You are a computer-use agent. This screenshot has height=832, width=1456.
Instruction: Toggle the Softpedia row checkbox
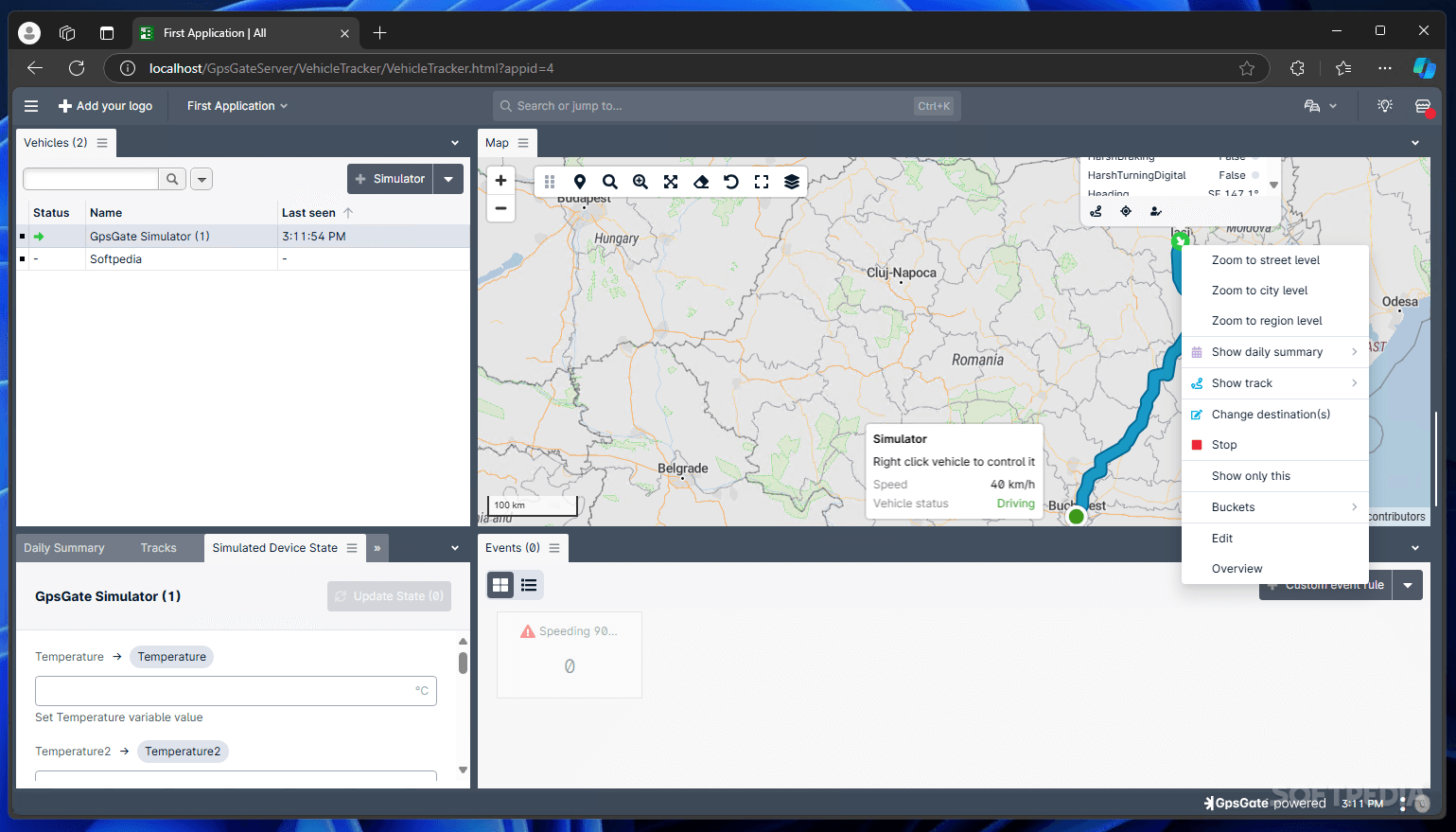[22, 259]
